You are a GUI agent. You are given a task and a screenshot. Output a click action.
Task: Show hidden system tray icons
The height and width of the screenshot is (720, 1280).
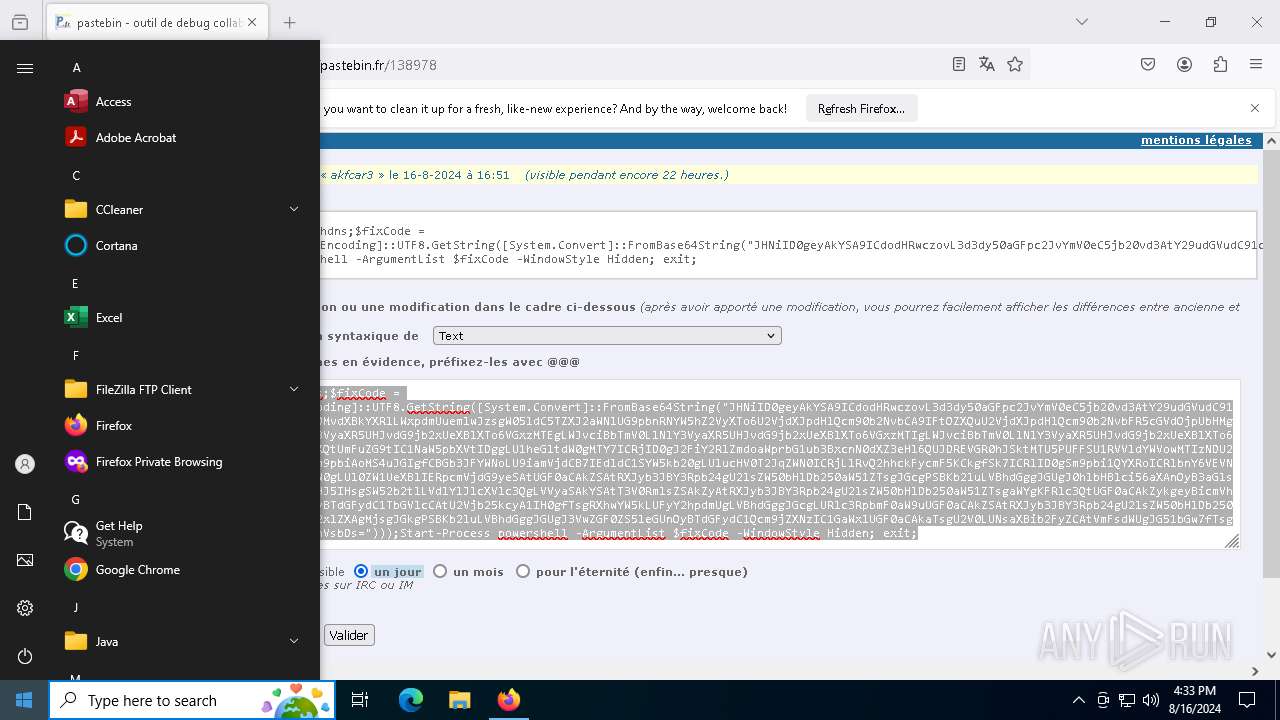(x=1078, y=701)
